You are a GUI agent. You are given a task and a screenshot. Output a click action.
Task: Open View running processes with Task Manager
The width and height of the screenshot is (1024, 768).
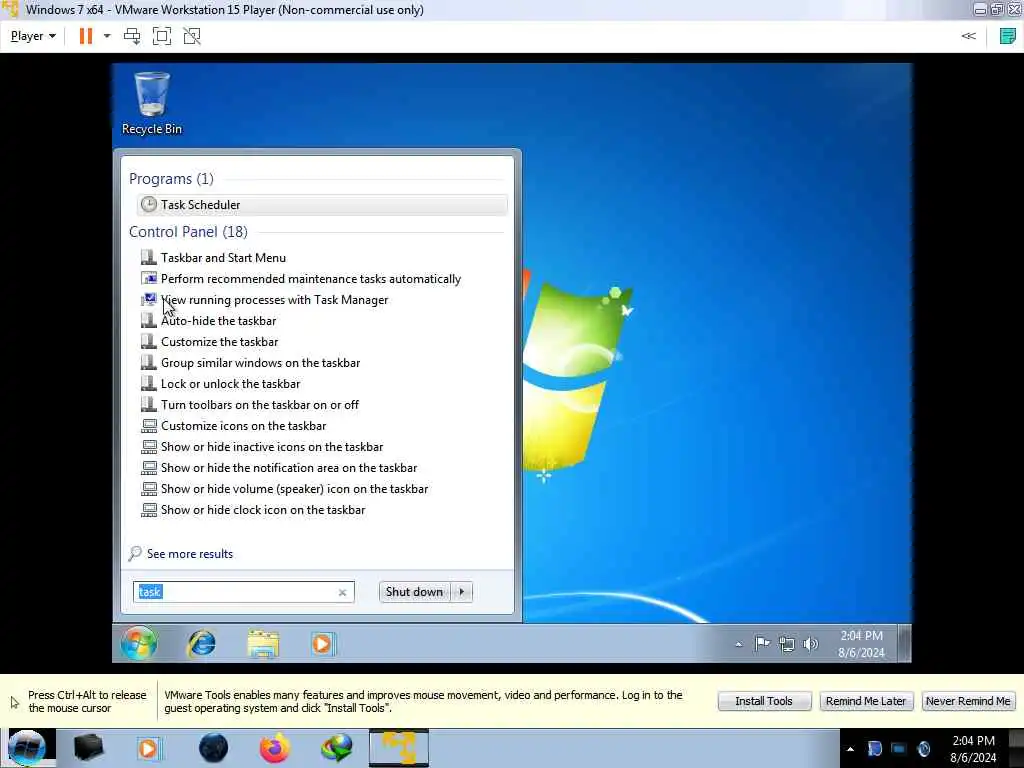point(274,300)
